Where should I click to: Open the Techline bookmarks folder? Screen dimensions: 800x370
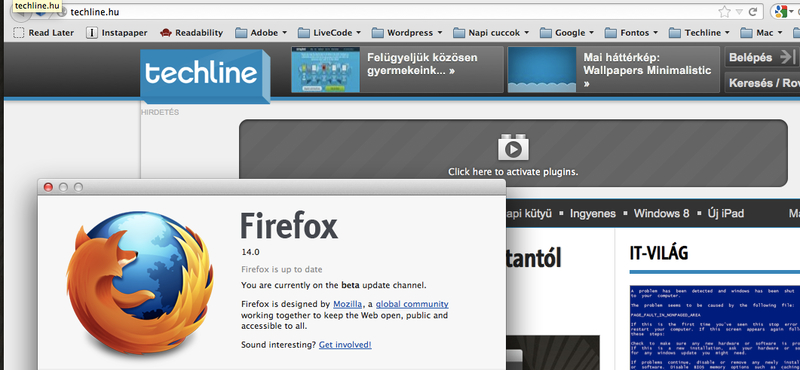tap(699, 33)
